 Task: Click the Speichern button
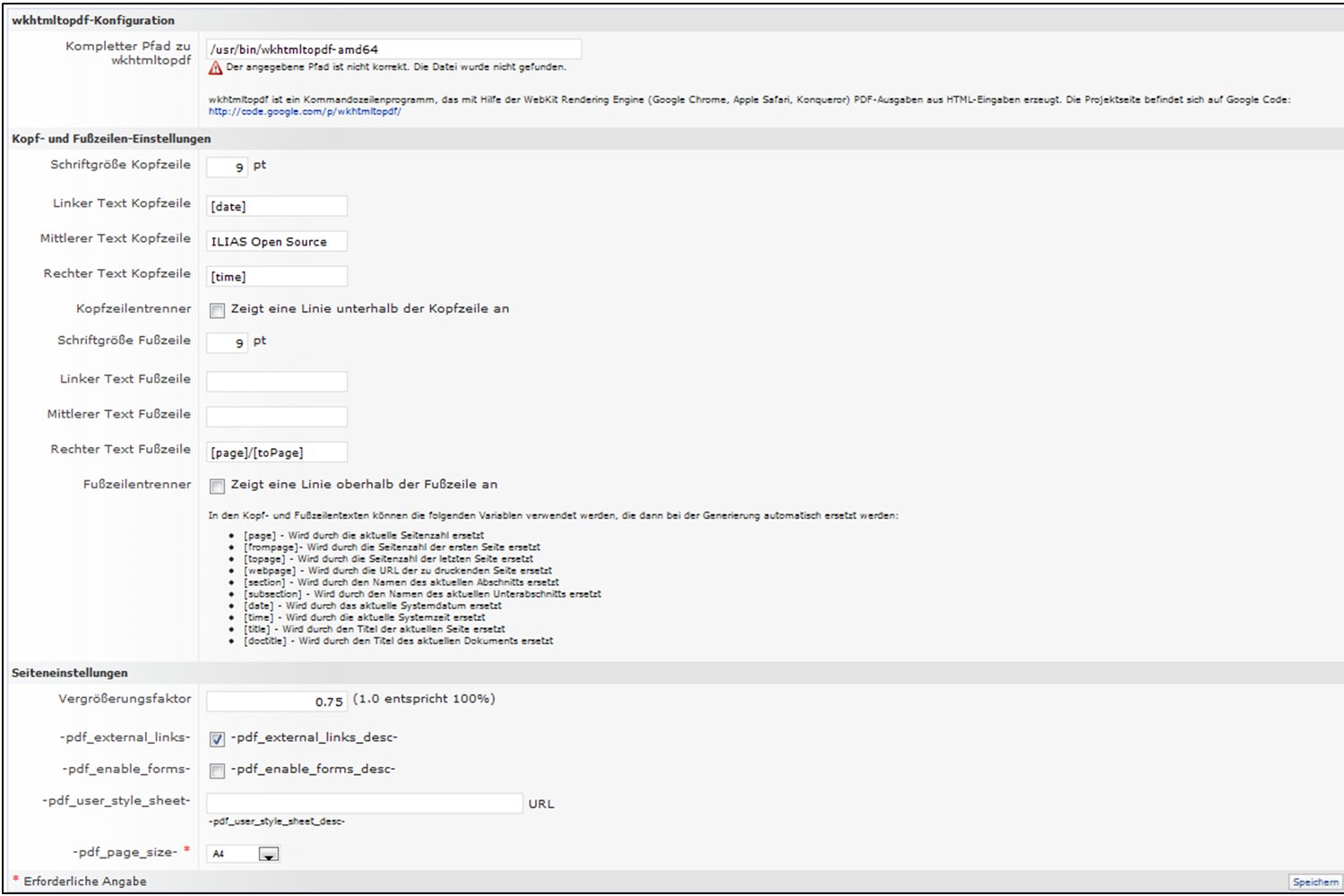coord(1314,883)
